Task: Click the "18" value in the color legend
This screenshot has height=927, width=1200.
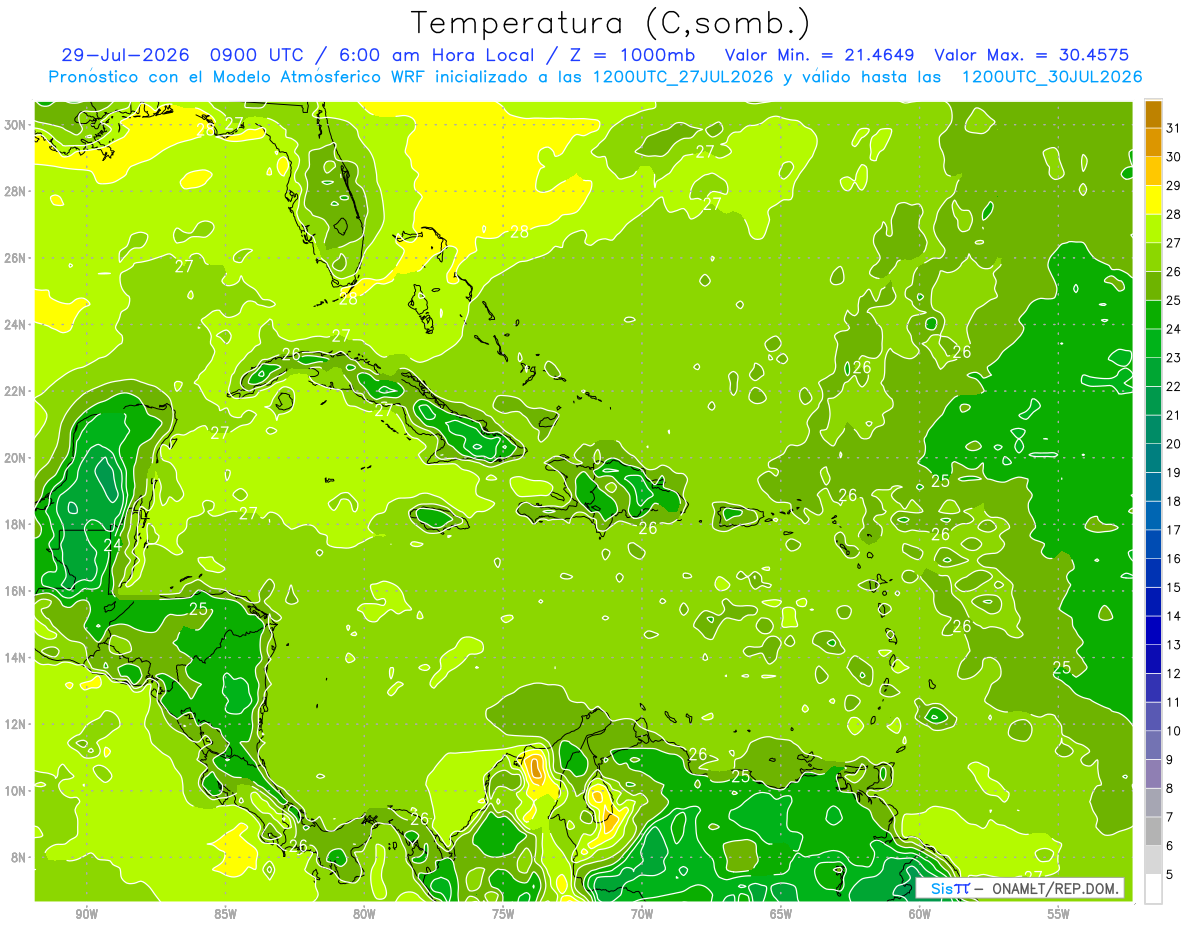Action: click(x=1174, y=501)
